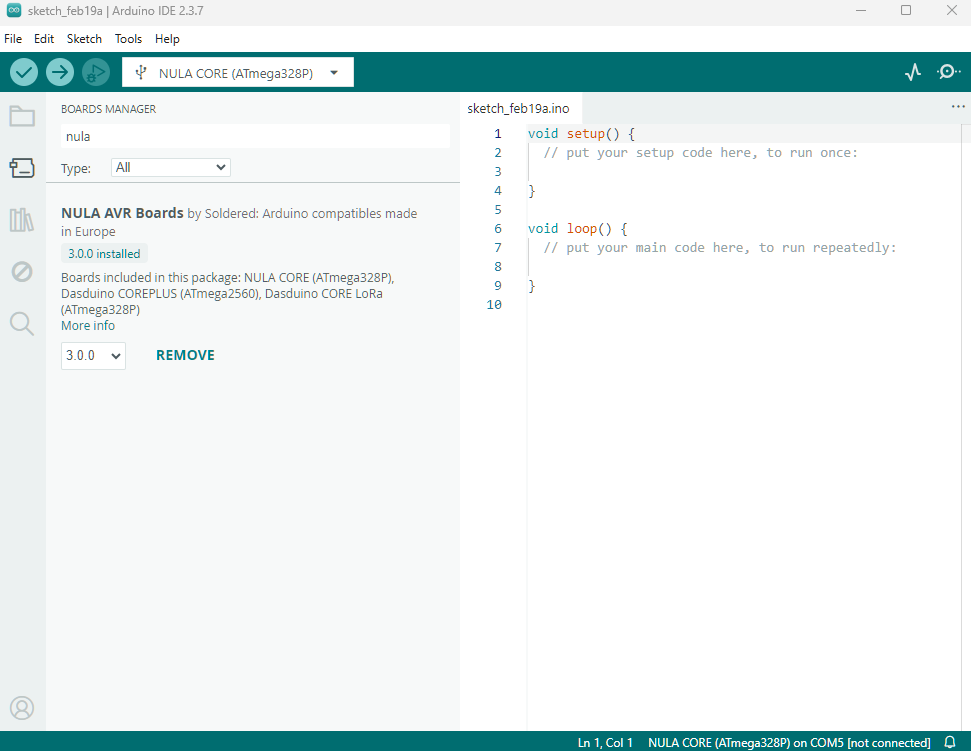Open the NULA CORE board selector dropdown
This screenshot has width=971, height=751.
coord(238,72)
